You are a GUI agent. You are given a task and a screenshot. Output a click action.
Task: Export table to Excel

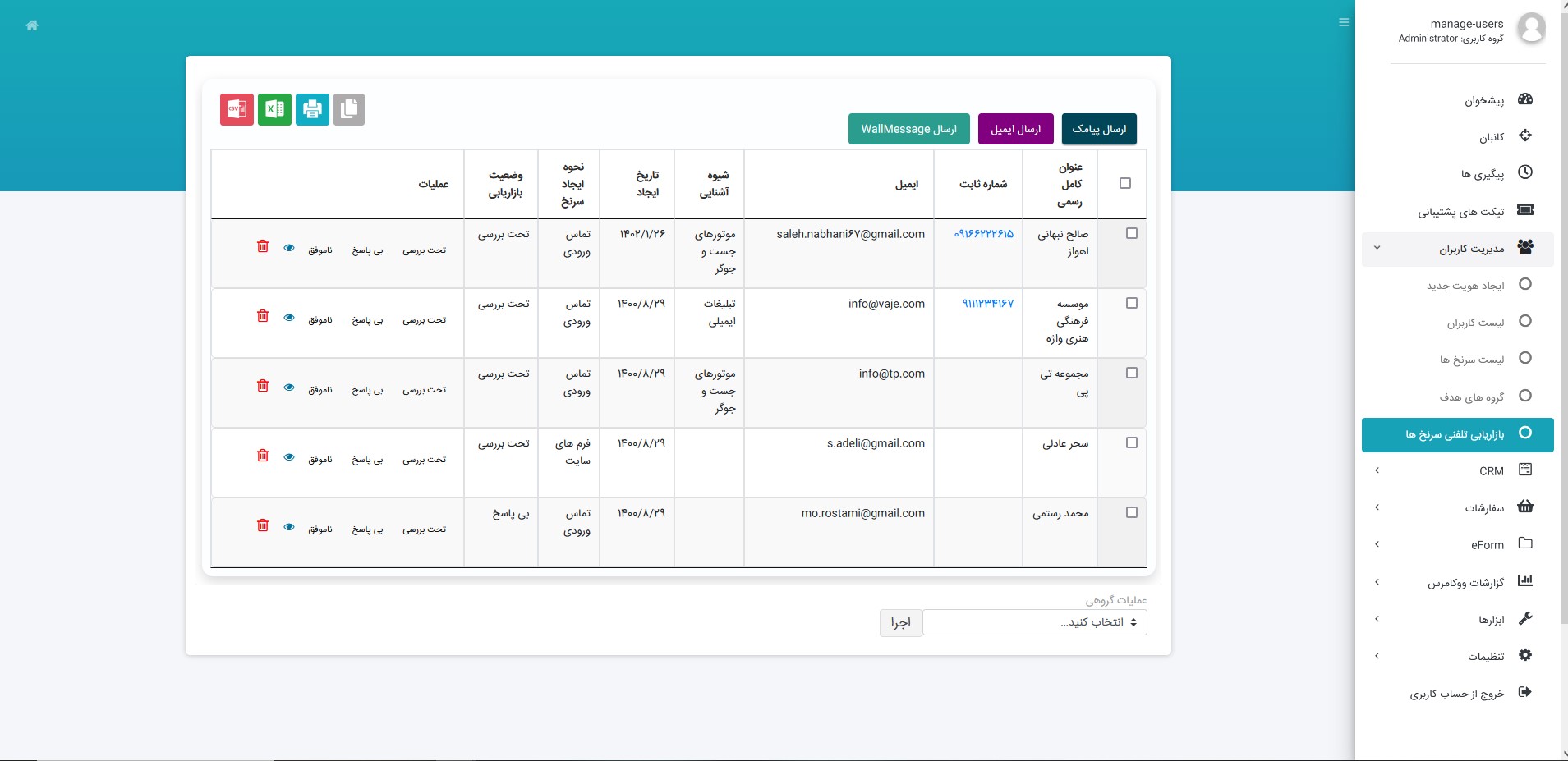tap(274, 109)
